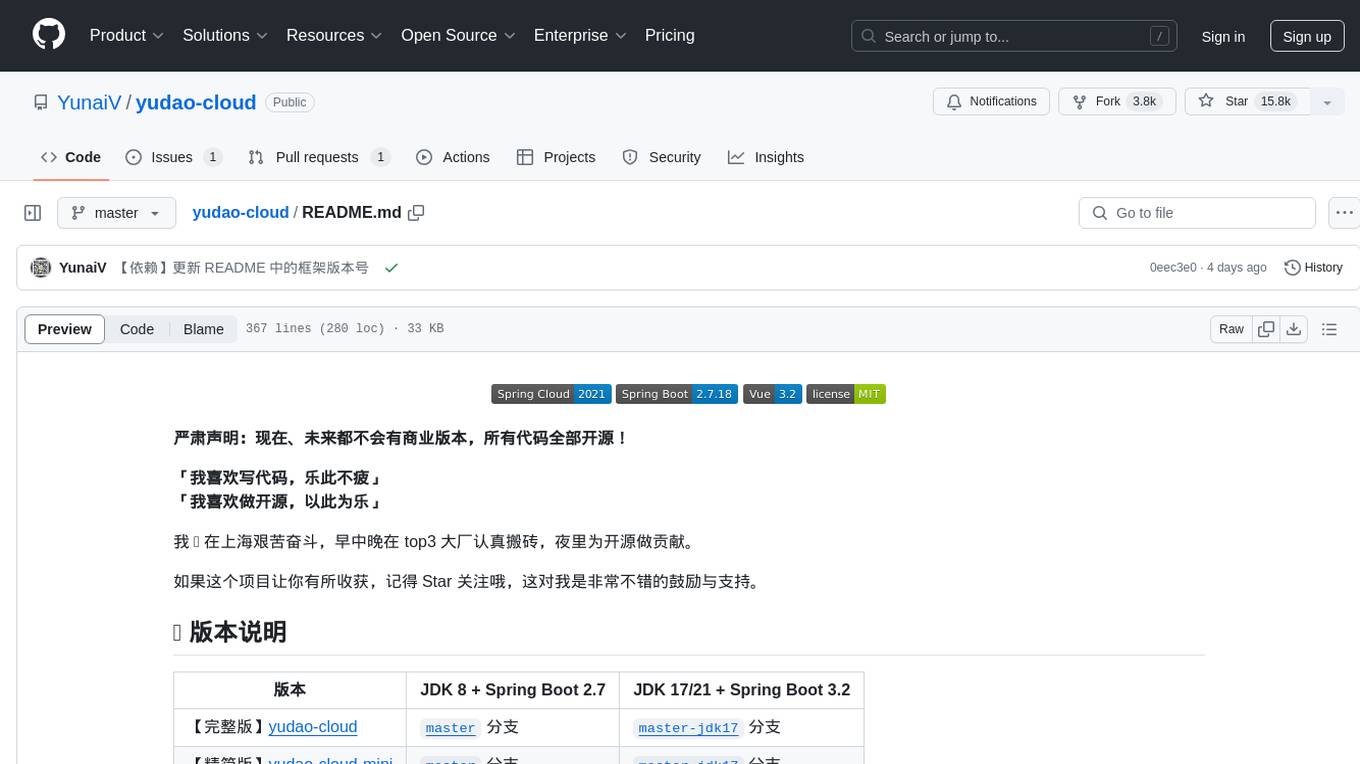Viewport: 1360px width, 764px height.
Task: Focus the Search or jump to field
Action: point(1013,36)
